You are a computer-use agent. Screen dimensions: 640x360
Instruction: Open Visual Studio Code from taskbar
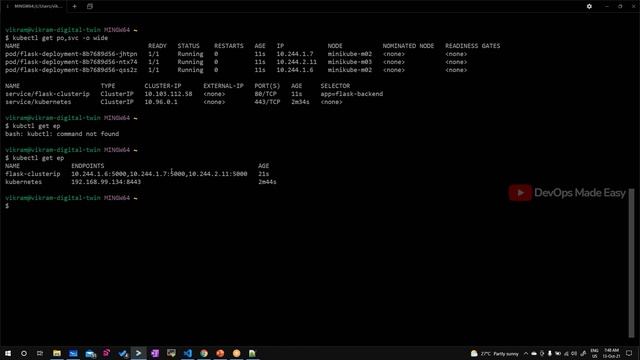coord(188,353)
